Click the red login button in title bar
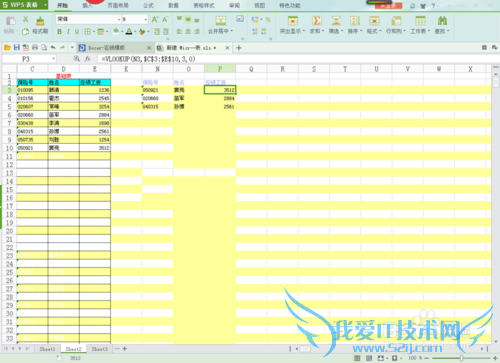Image resolution: width=500 pixels, height=363 pixels. (x=388, y=5)
